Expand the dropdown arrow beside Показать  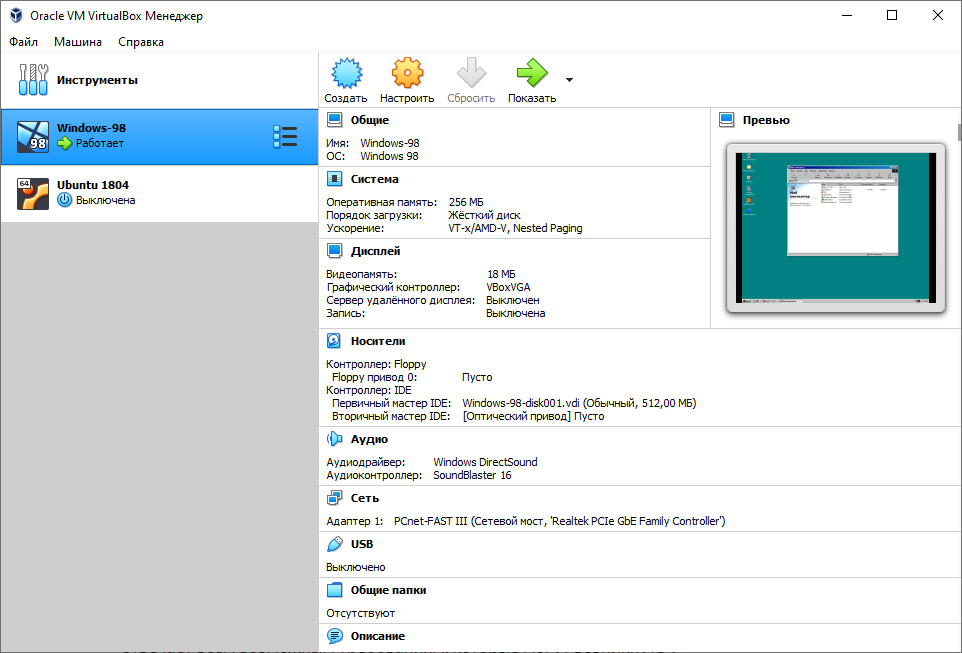[569, 80]
